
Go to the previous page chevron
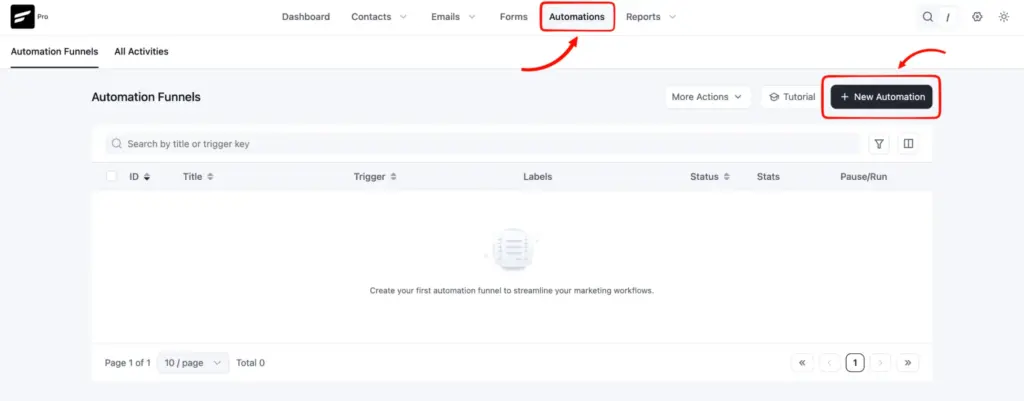click(829, 362)
